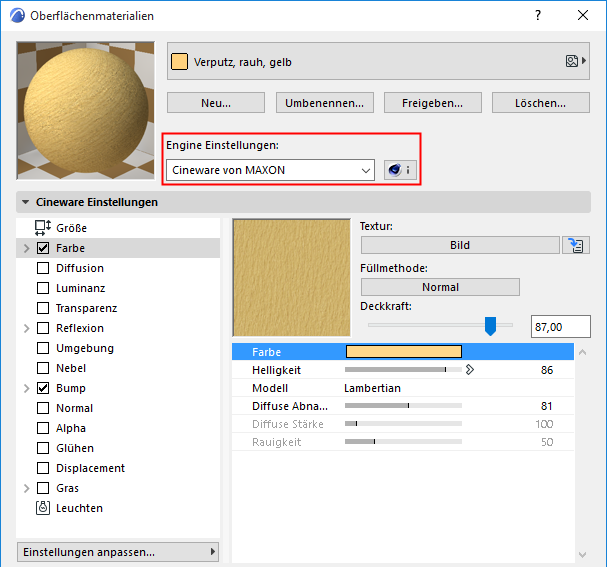Click the Löschen... button
Screen dimensions: 607x567
pos(540,103)
